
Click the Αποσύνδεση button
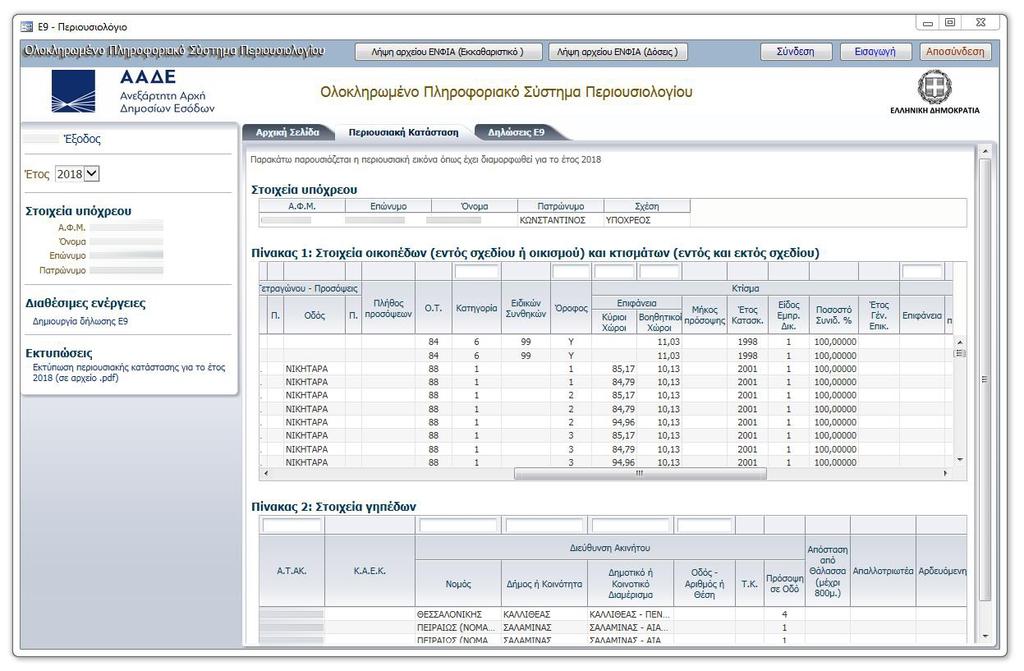coord(955,52)
